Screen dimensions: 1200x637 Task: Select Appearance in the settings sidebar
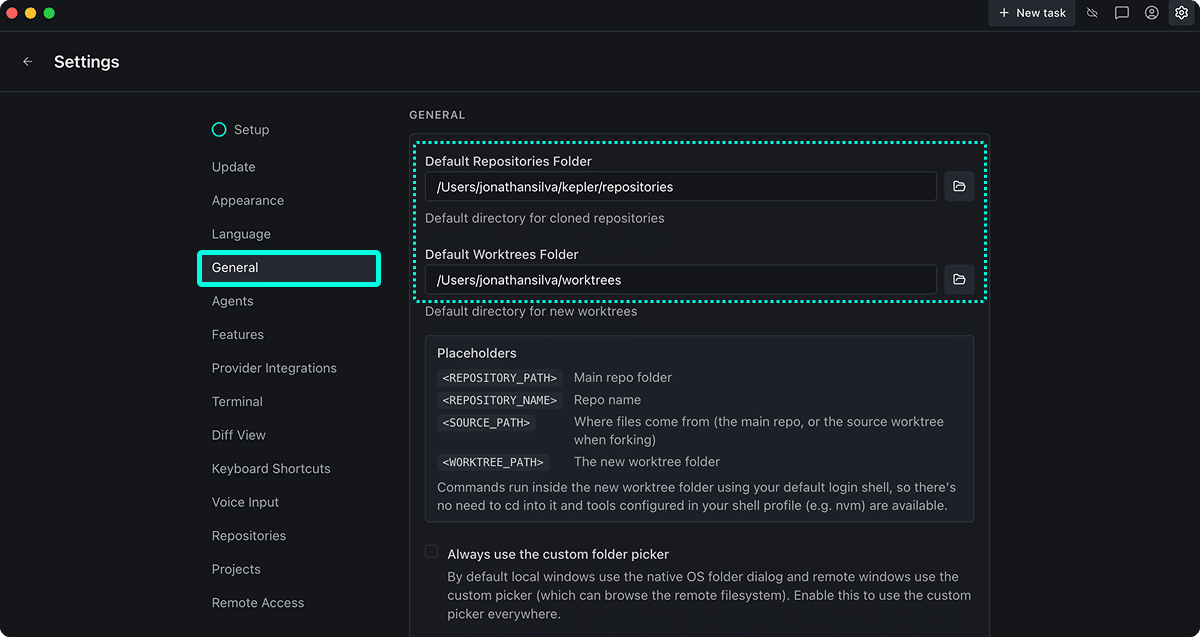point(247,200)
